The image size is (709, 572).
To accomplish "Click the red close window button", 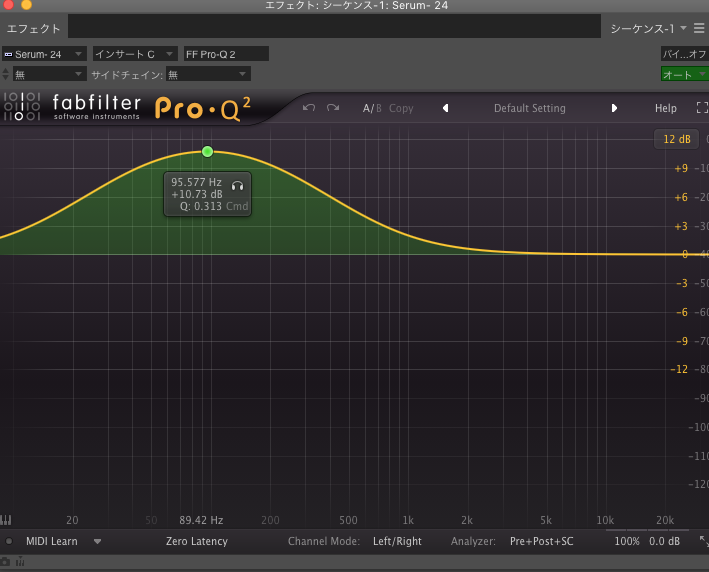I will [x=8, y=5].
